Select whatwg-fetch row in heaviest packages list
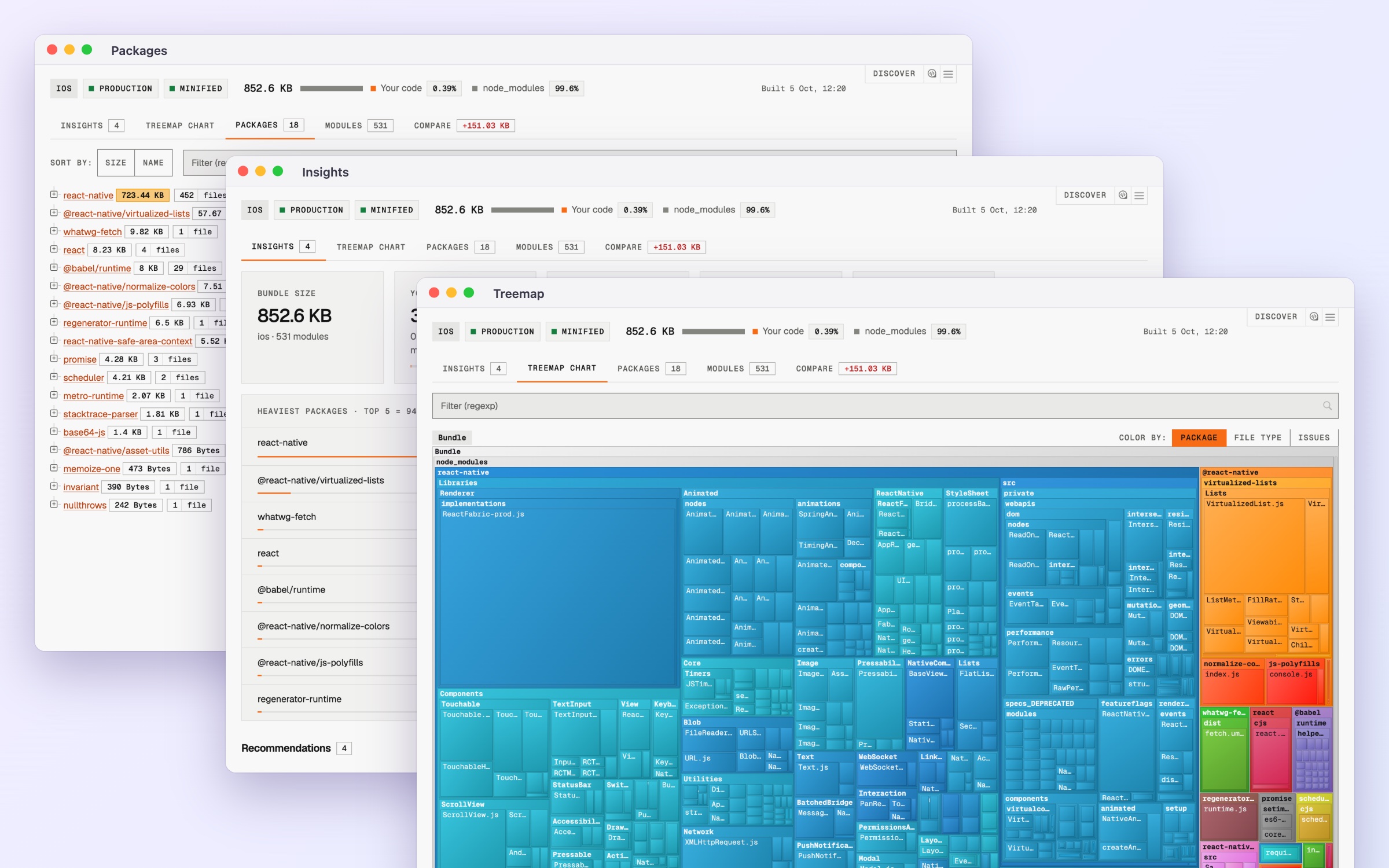This screenshot has height=868, width=1389. tap(329, 520)
